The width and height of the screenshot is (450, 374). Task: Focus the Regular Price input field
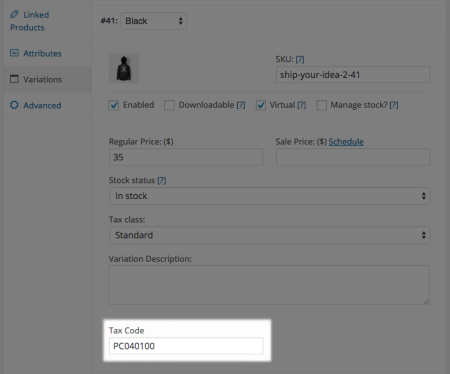[186, 157]
